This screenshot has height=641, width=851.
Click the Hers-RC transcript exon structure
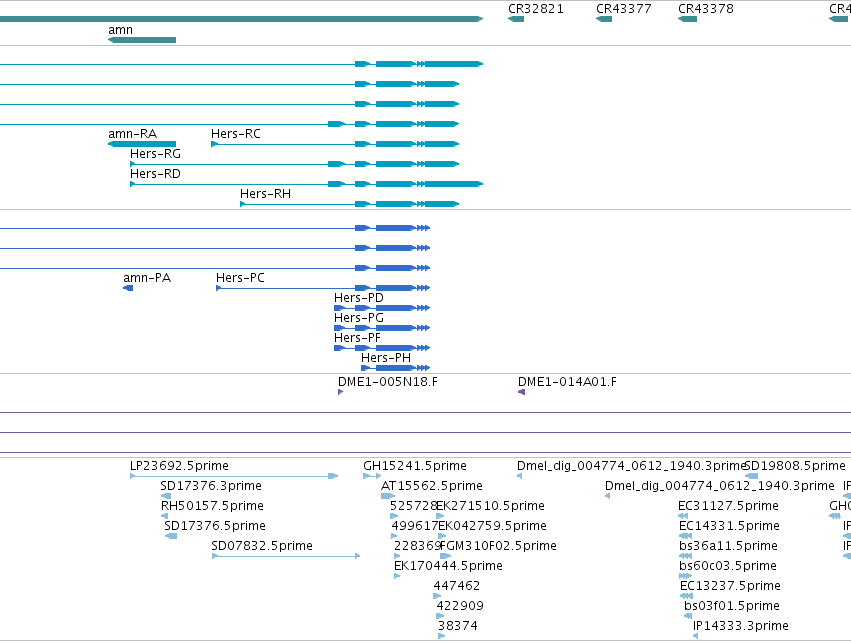pyautogui.click(x=335, y=144)
